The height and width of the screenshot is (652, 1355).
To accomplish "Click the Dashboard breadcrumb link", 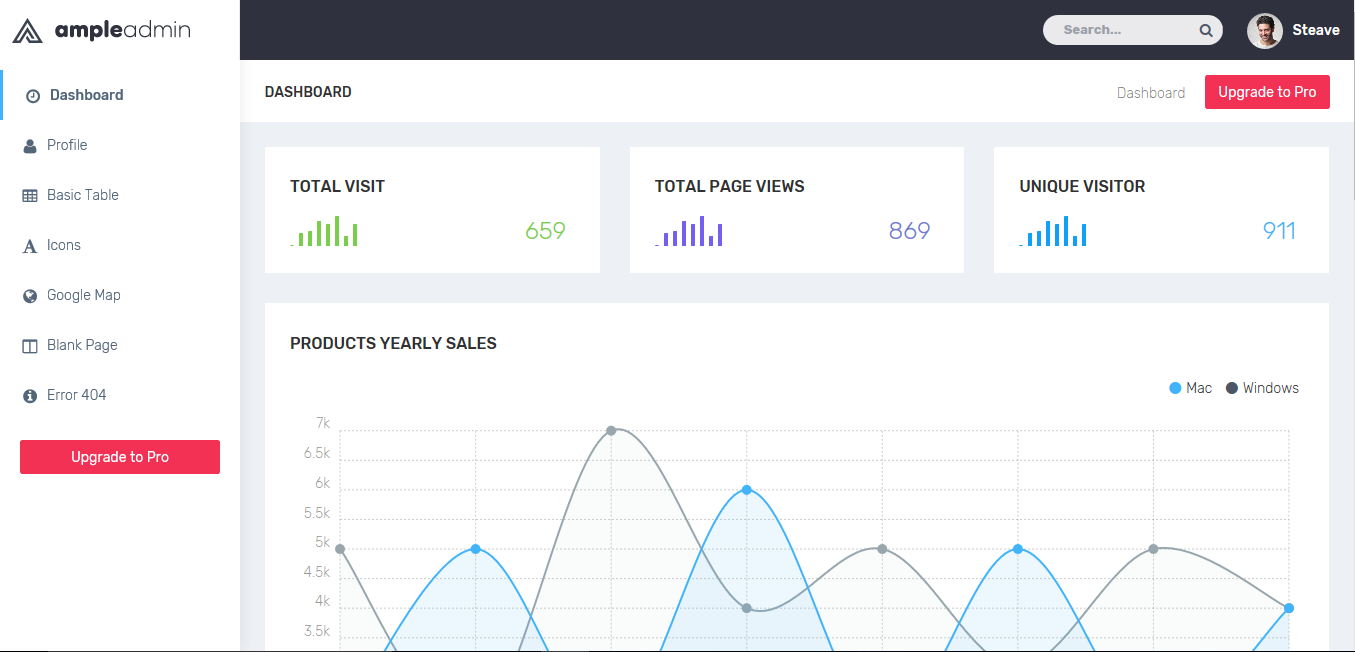I will coord(1151,93).
